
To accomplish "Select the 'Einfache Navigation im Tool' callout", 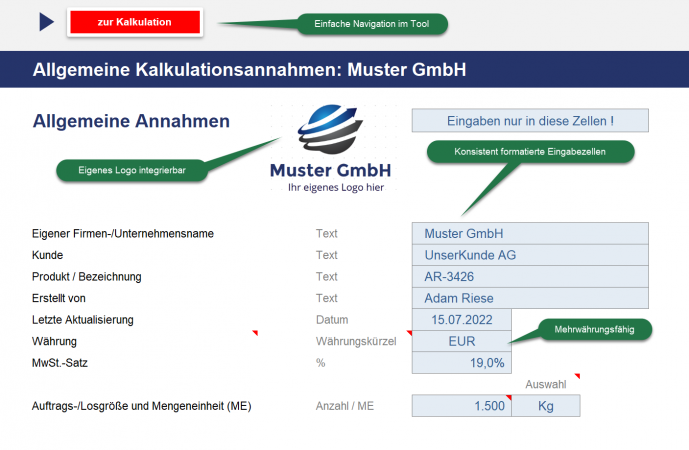I will (372, 23).
